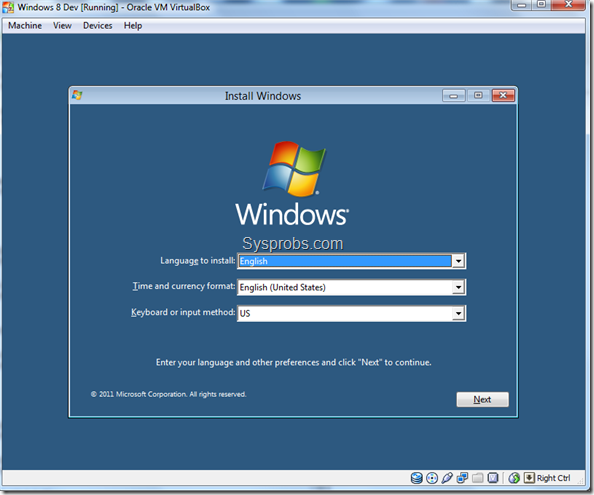Click the Time and currency format label
Viewport: 594px width, 495px height.
pyautogui.click(x=184, y=286)
